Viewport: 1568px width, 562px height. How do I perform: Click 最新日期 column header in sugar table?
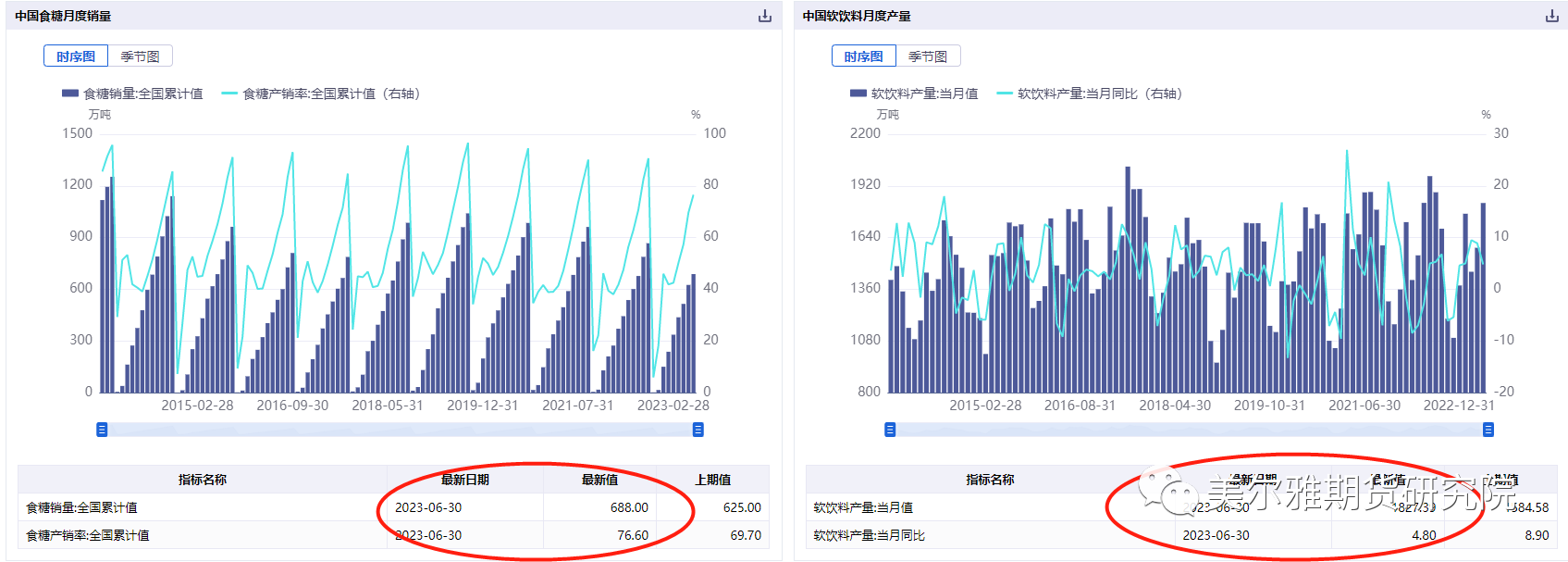pos(464,480)
